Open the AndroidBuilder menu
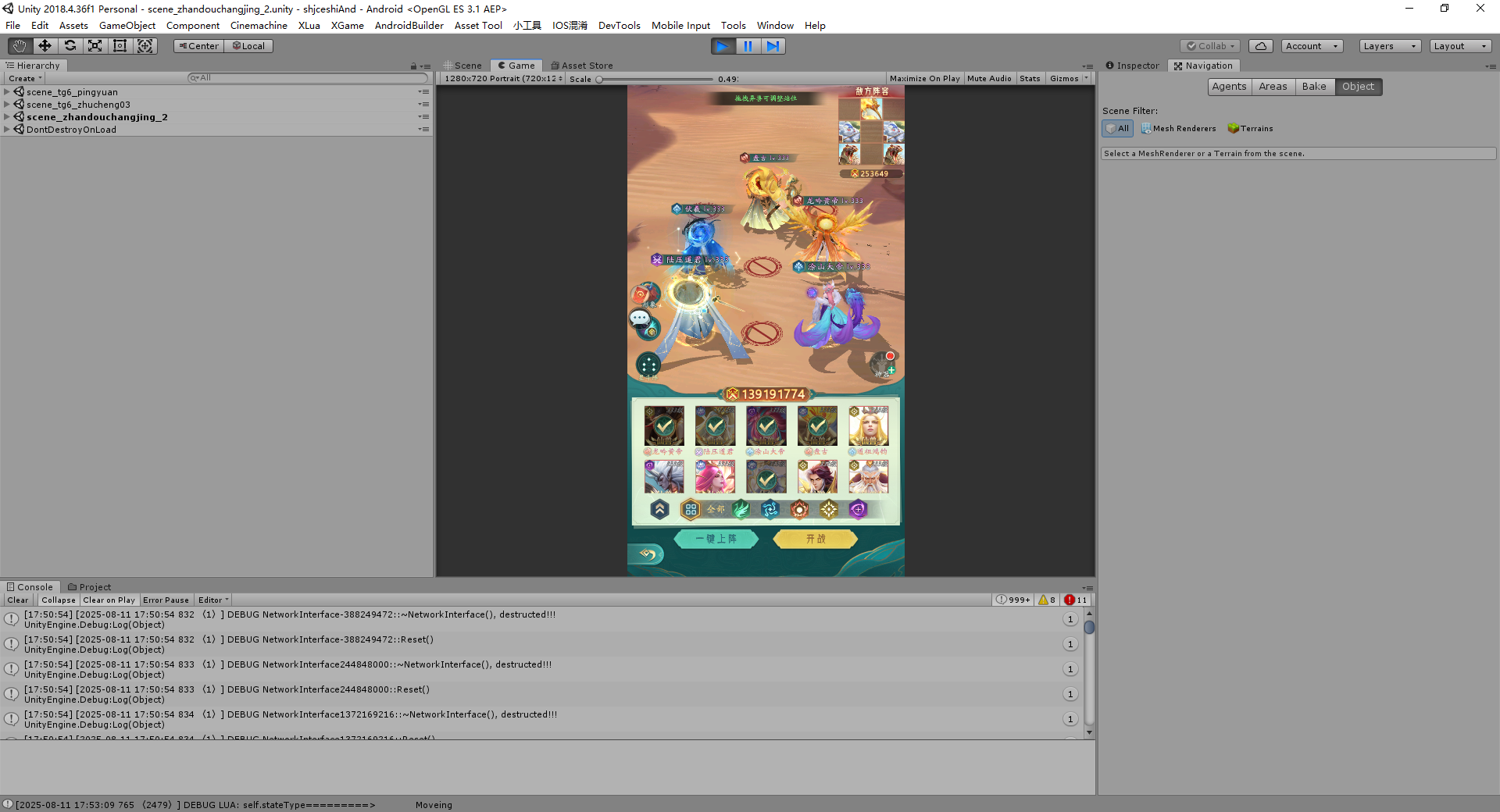 (409, 26)
